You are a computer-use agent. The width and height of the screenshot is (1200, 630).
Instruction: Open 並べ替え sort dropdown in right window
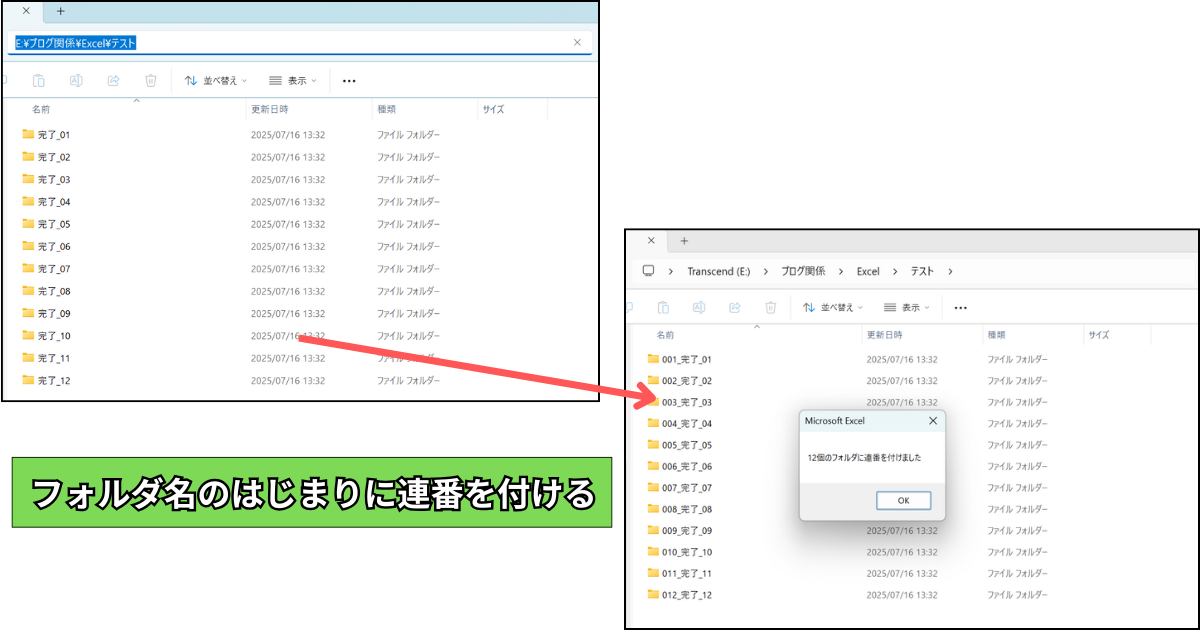coord(833,308)
